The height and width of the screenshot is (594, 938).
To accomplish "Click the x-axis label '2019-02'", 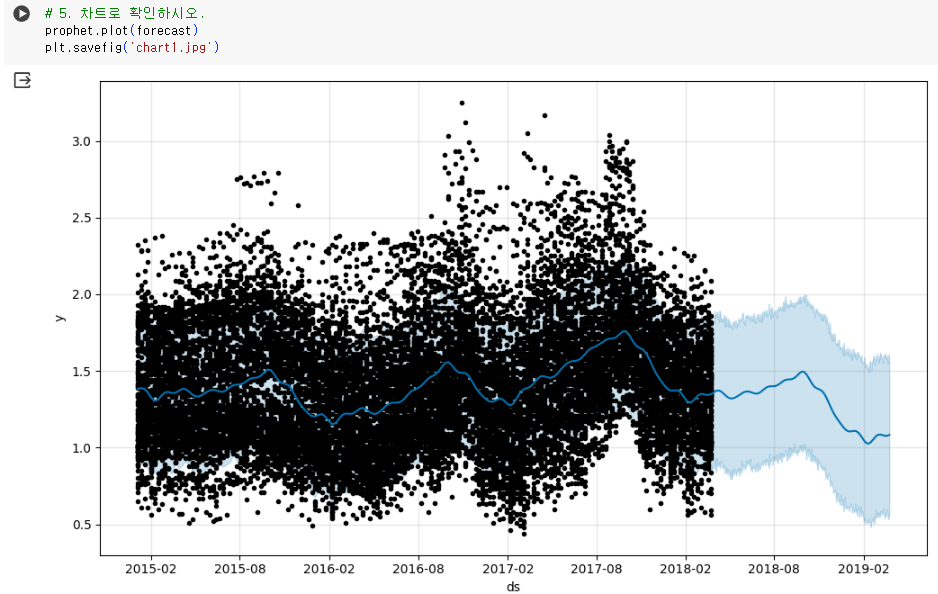I will 864,569.
